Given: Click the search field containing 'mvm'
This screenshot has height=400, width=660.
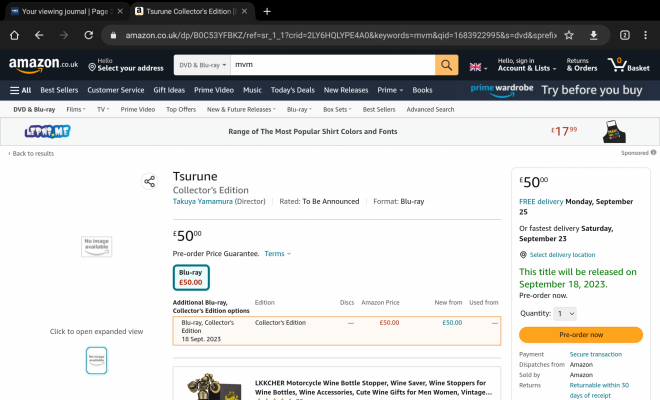Looking at the screenshot, I should [333, 65].
